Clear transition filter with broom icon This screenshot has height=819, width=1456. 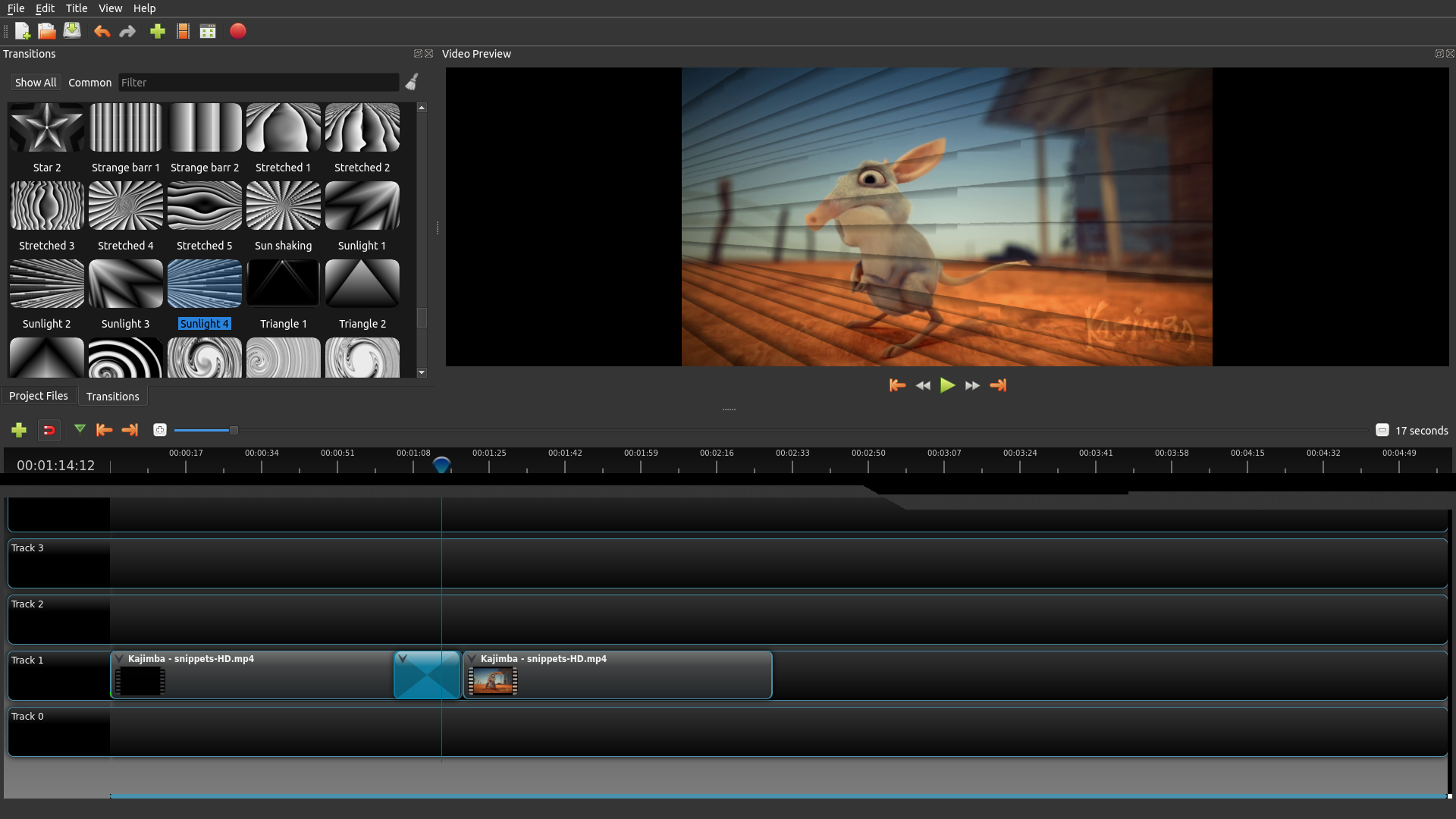click(x=412, y=82)
